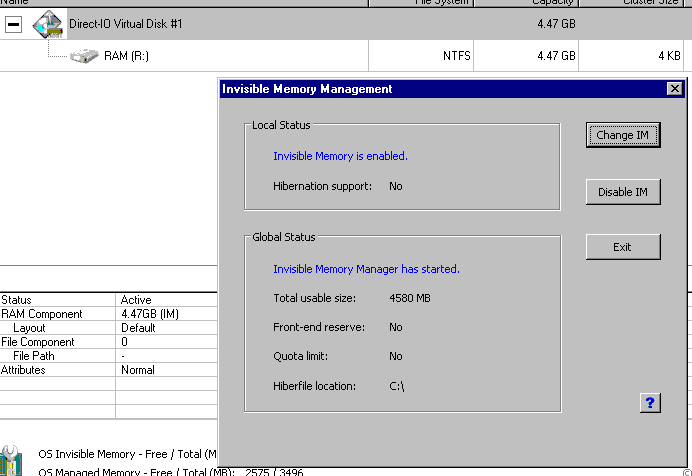Click the Status property label
The image size is (692, 476).
(16, 300)
